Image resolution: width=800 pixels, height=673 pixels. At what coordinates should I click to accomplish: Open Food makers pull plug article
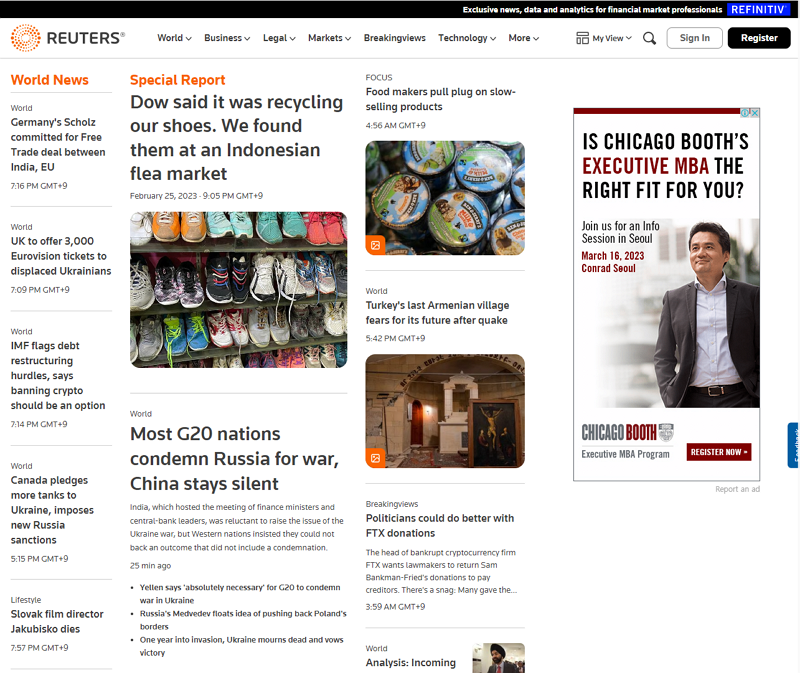pyautogui.click(x=440, y=99)
